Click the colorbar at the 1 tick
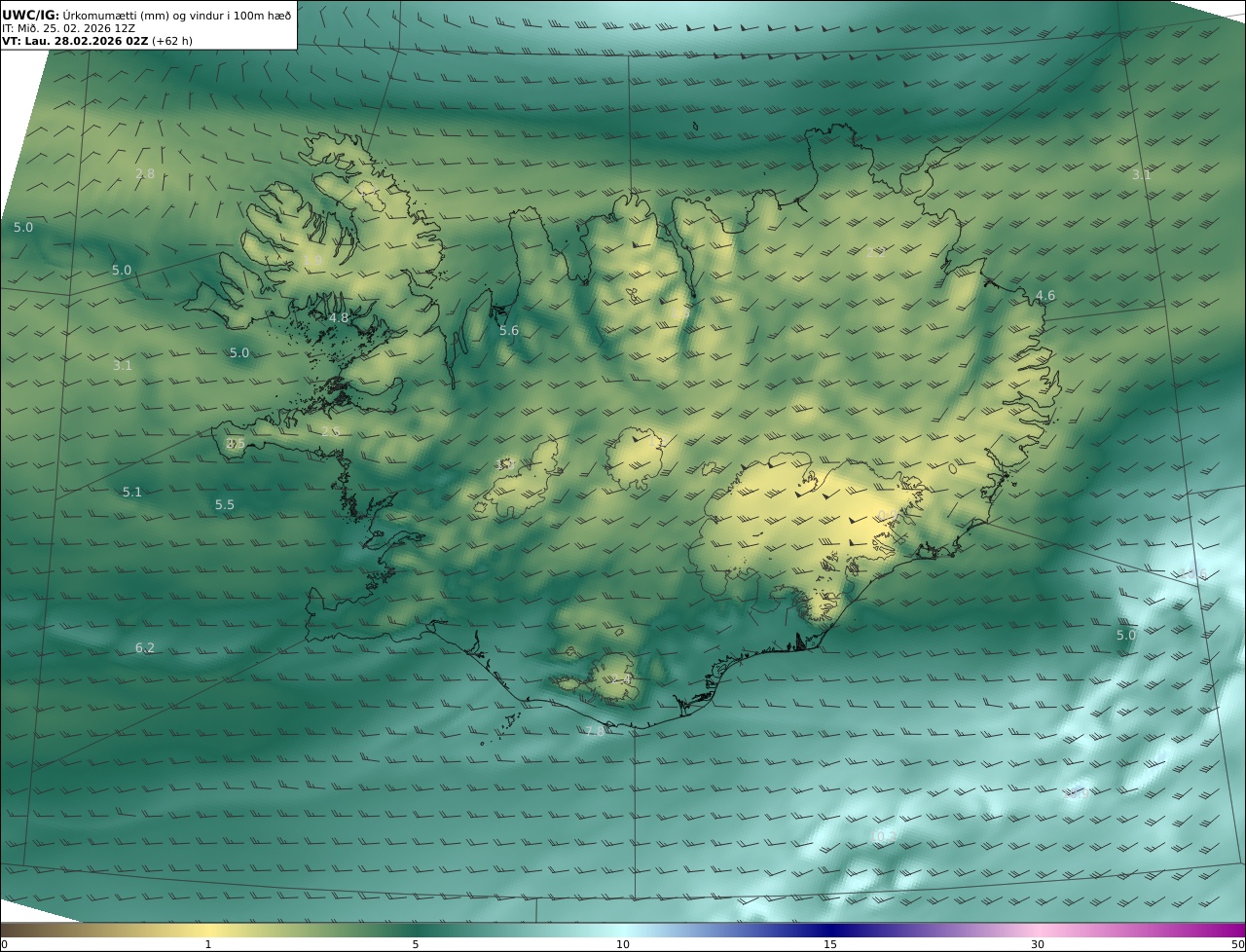Image resolution: width=1246 pixels, height=952 pixels. pyautogui.click(x=207, y=931)
